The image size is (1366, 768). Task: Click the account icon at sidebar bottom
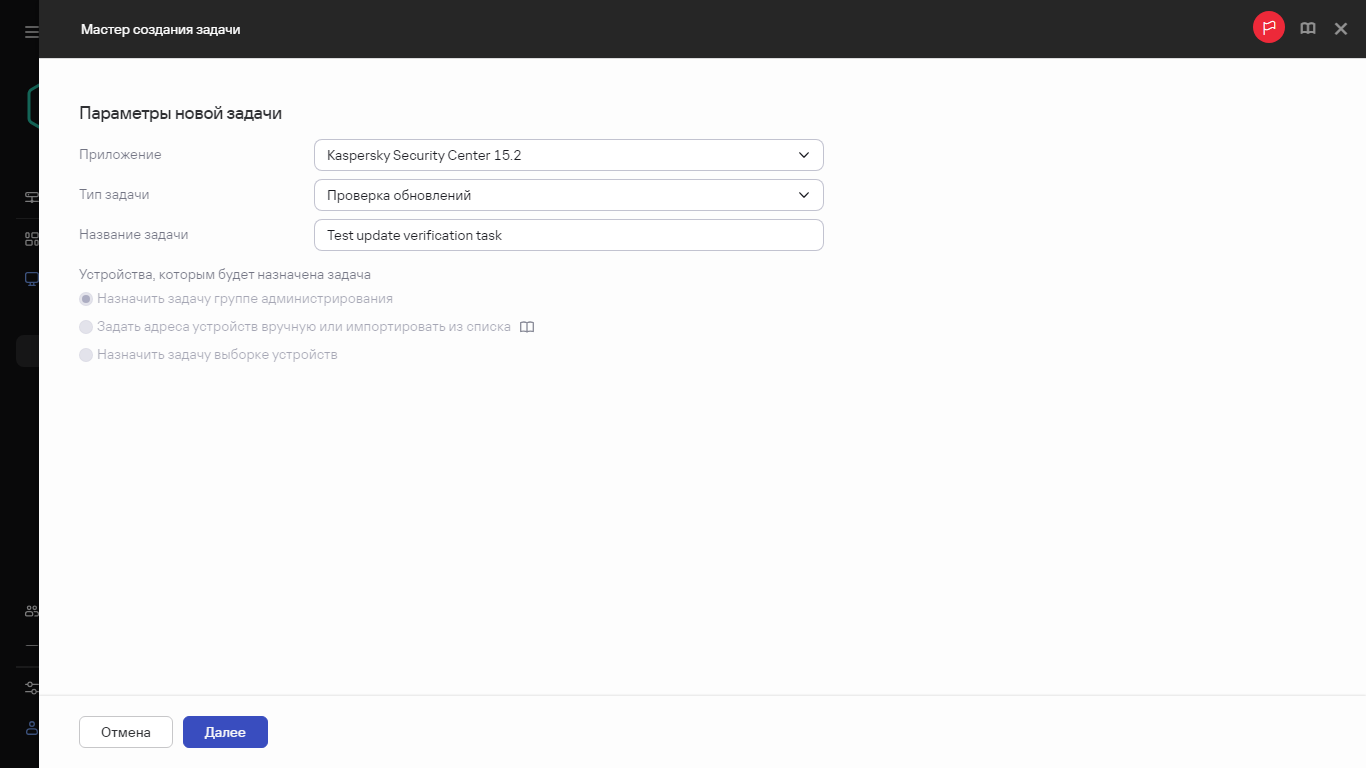coord(32,728)
